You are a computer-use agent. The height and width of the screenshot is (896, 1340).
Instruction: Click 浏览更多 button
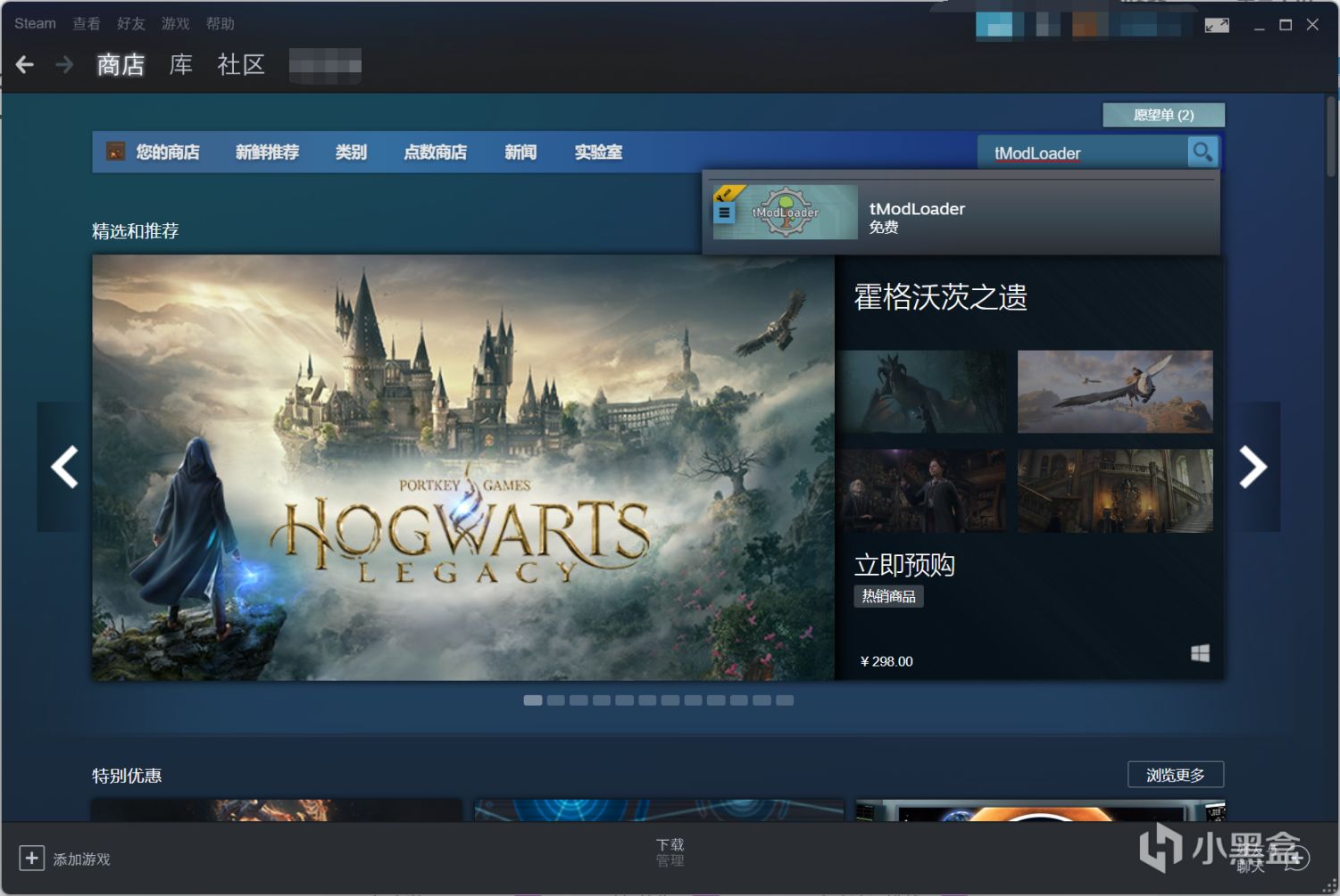pyautogui.click(x=1176, y=775)
